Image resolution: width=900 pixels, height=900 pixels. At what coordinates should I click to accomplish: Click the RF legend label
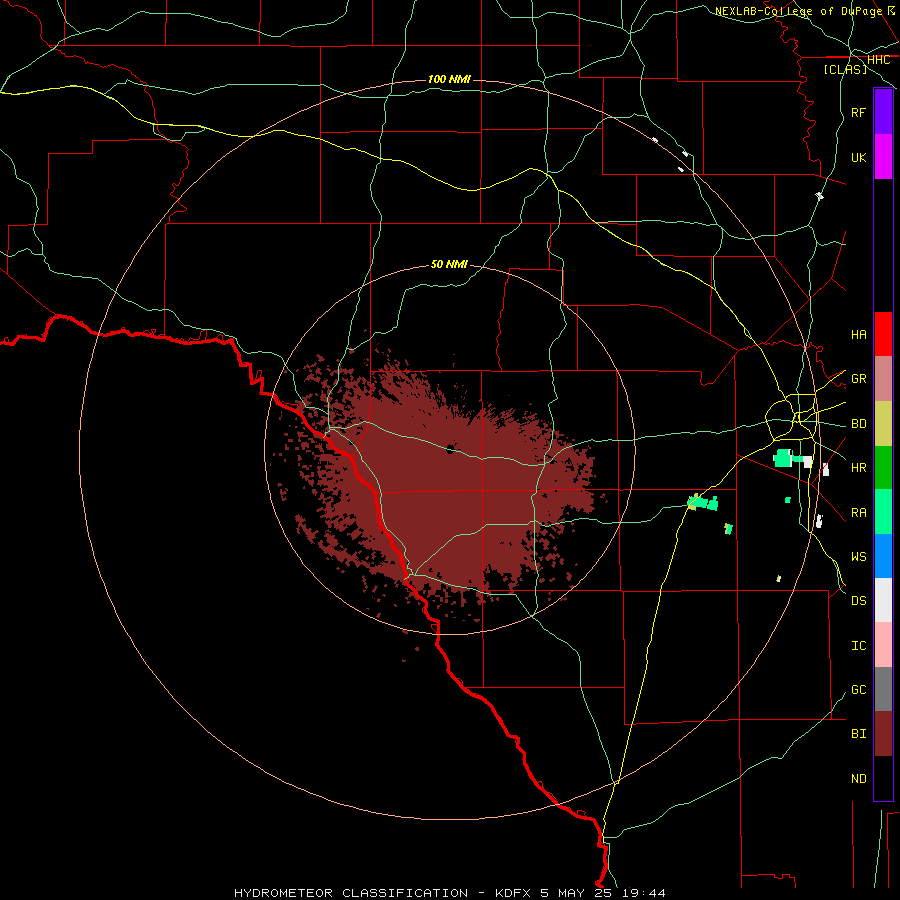pos(858,112)
